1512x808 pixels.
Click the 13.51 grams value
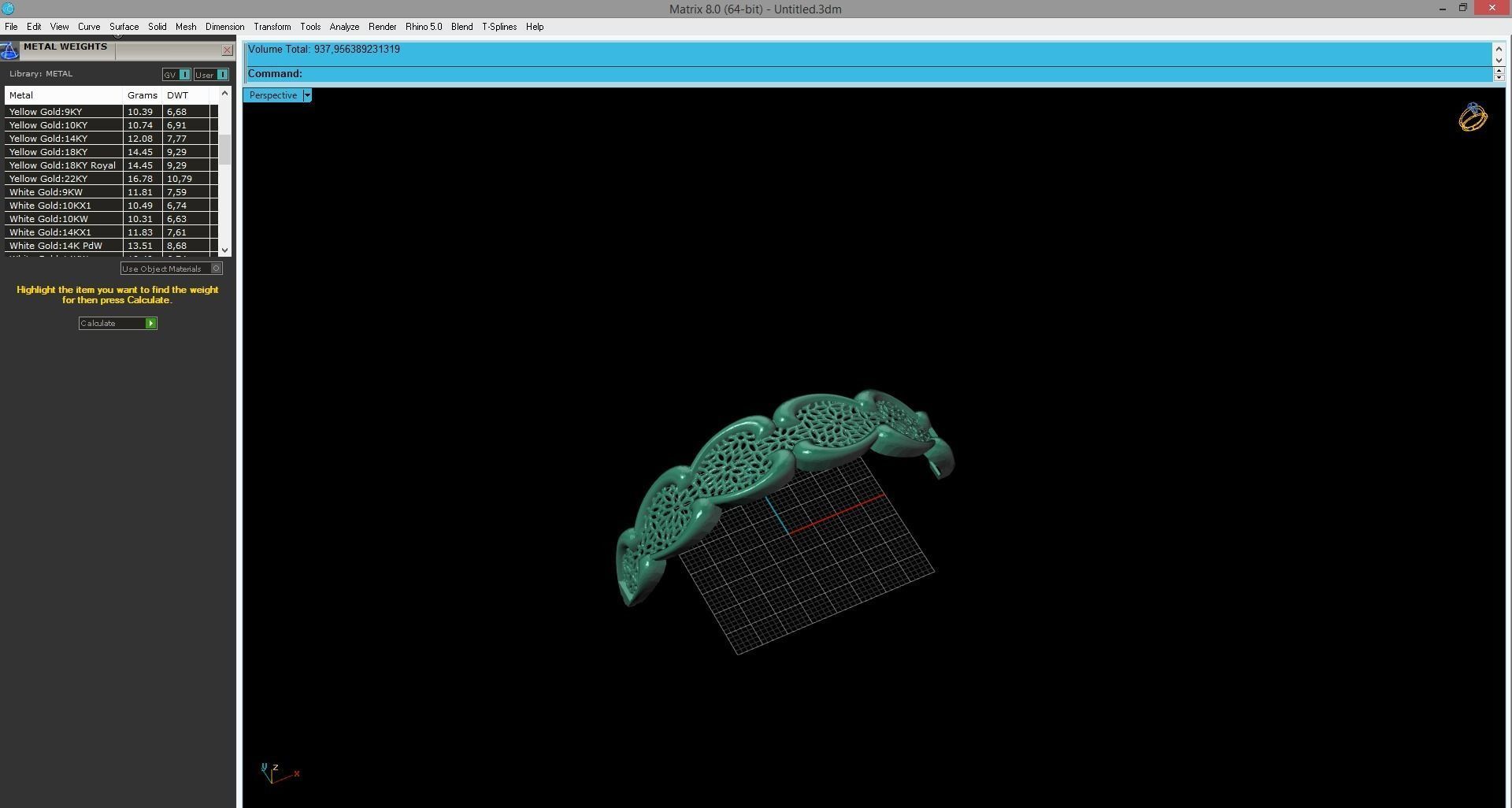point(140,246)
